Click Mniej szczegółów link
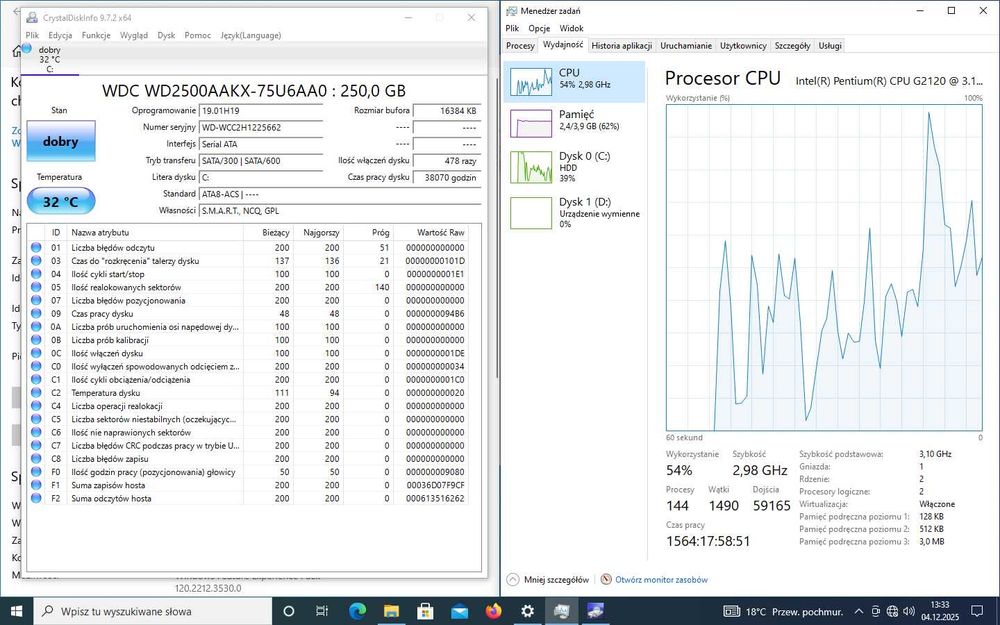 [x=556, y=580]
